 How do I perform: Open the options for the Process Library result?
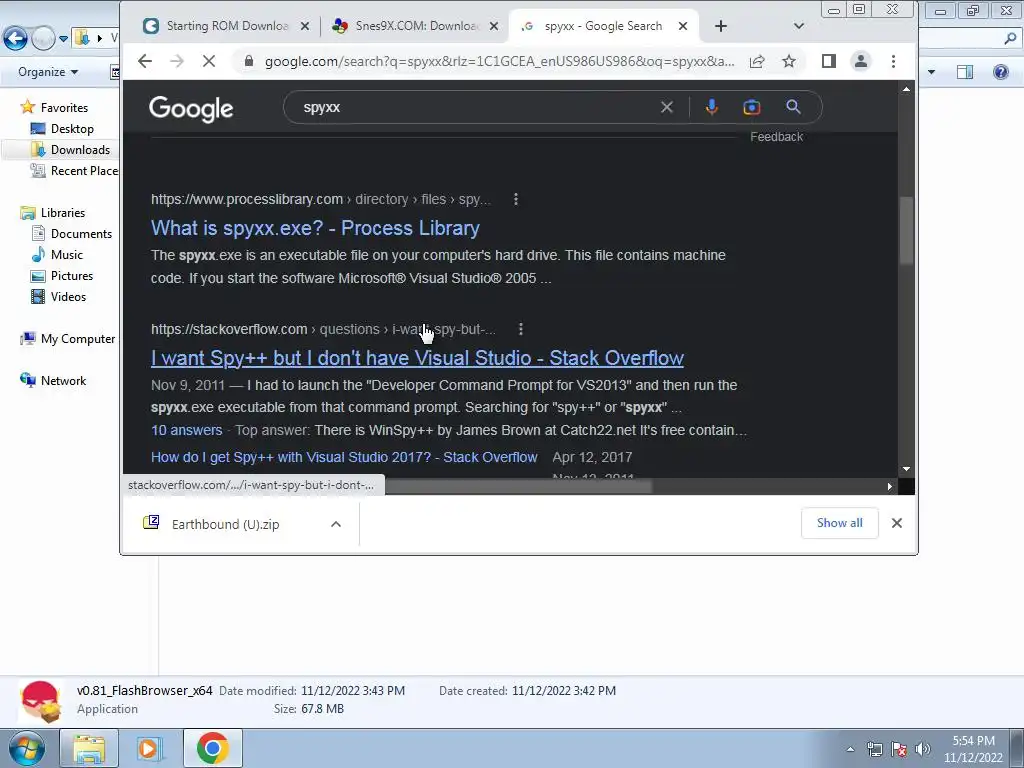point(516,199)
